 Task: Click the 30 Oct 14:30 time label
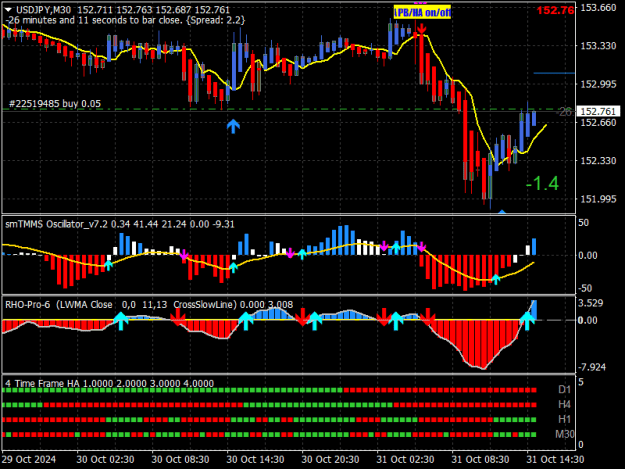(255, 459)
